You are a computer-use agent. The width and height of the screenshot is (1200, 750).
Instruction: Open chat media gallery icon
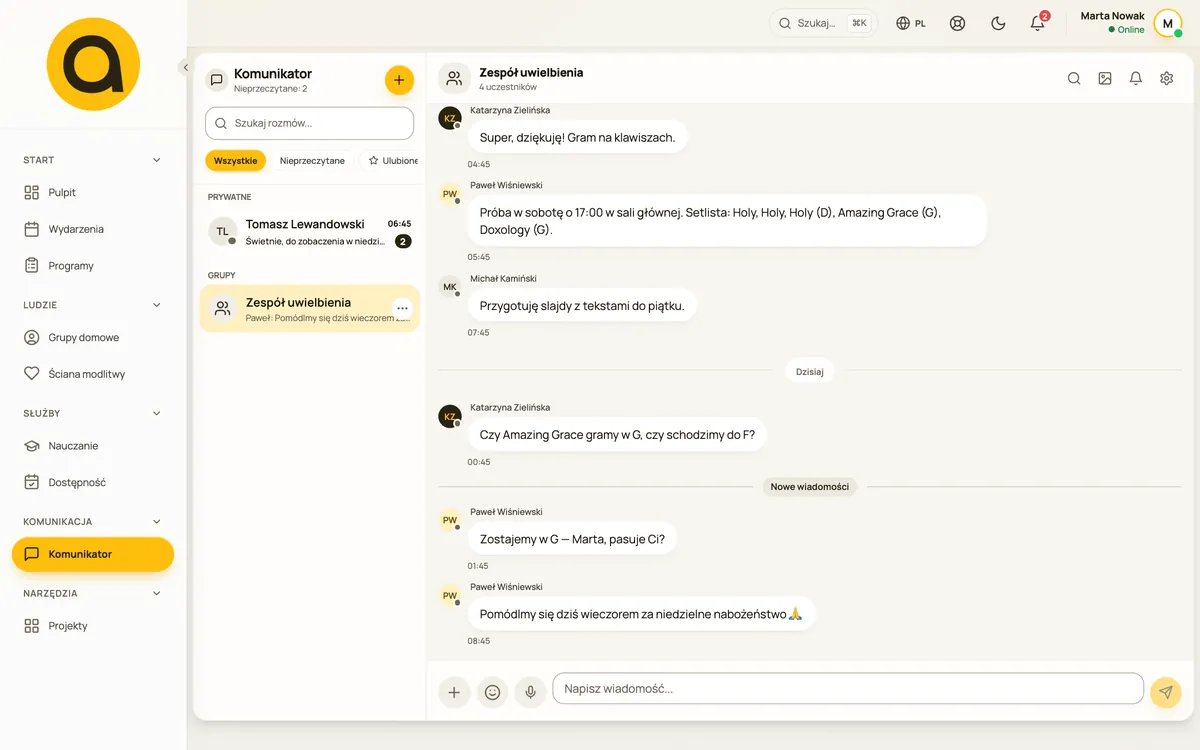[x=1105, y=78]
